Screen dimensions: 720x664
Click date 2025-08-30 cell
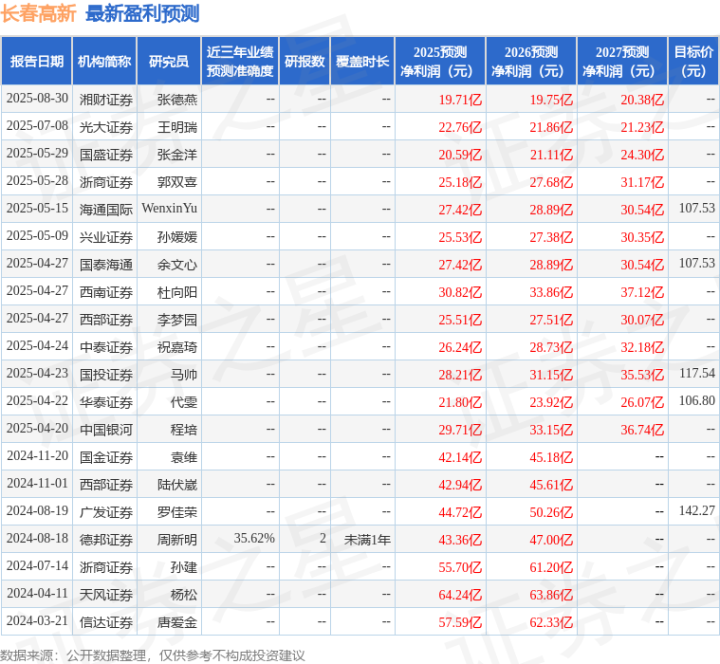point(37,99)
